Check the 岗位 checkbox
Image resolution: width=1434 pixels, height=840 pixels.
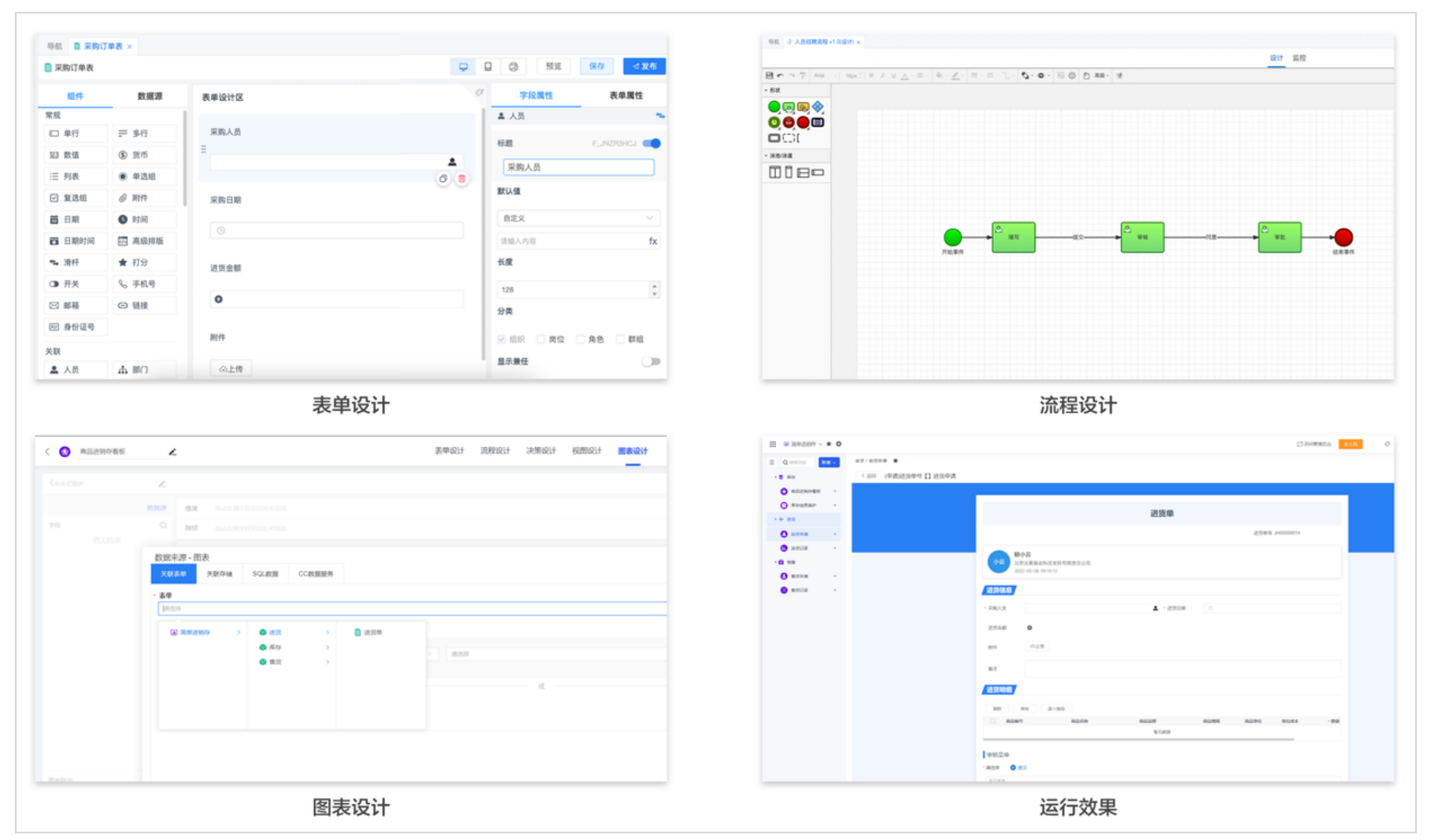[541, 339]
